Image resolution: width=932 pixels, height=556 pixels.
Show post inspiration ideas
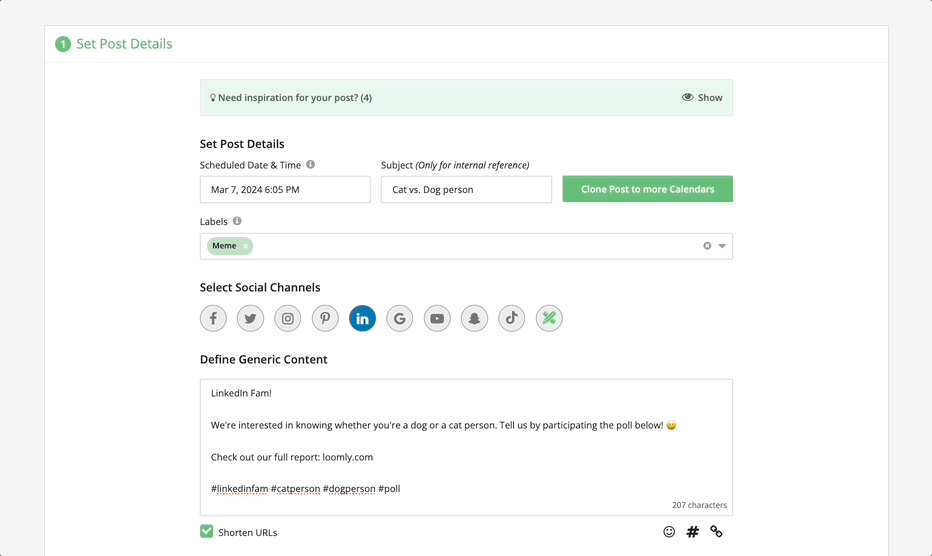pos(702,98)
